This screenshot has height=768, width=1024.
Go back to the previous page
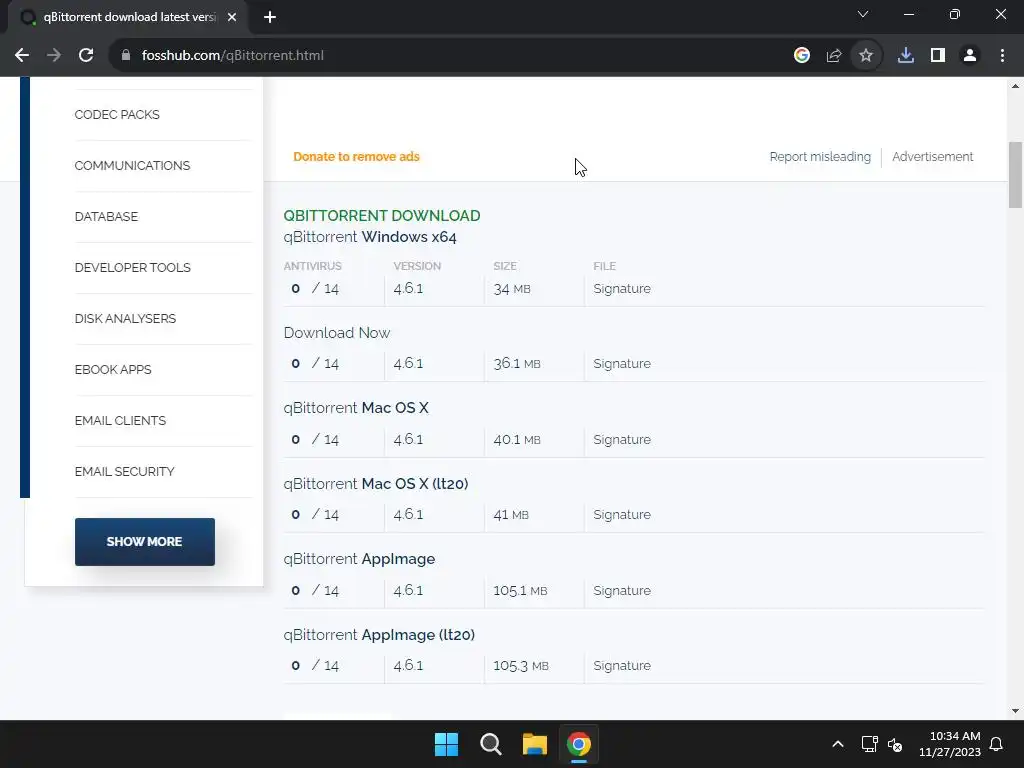pyautogui.click(x=22, y=56)
